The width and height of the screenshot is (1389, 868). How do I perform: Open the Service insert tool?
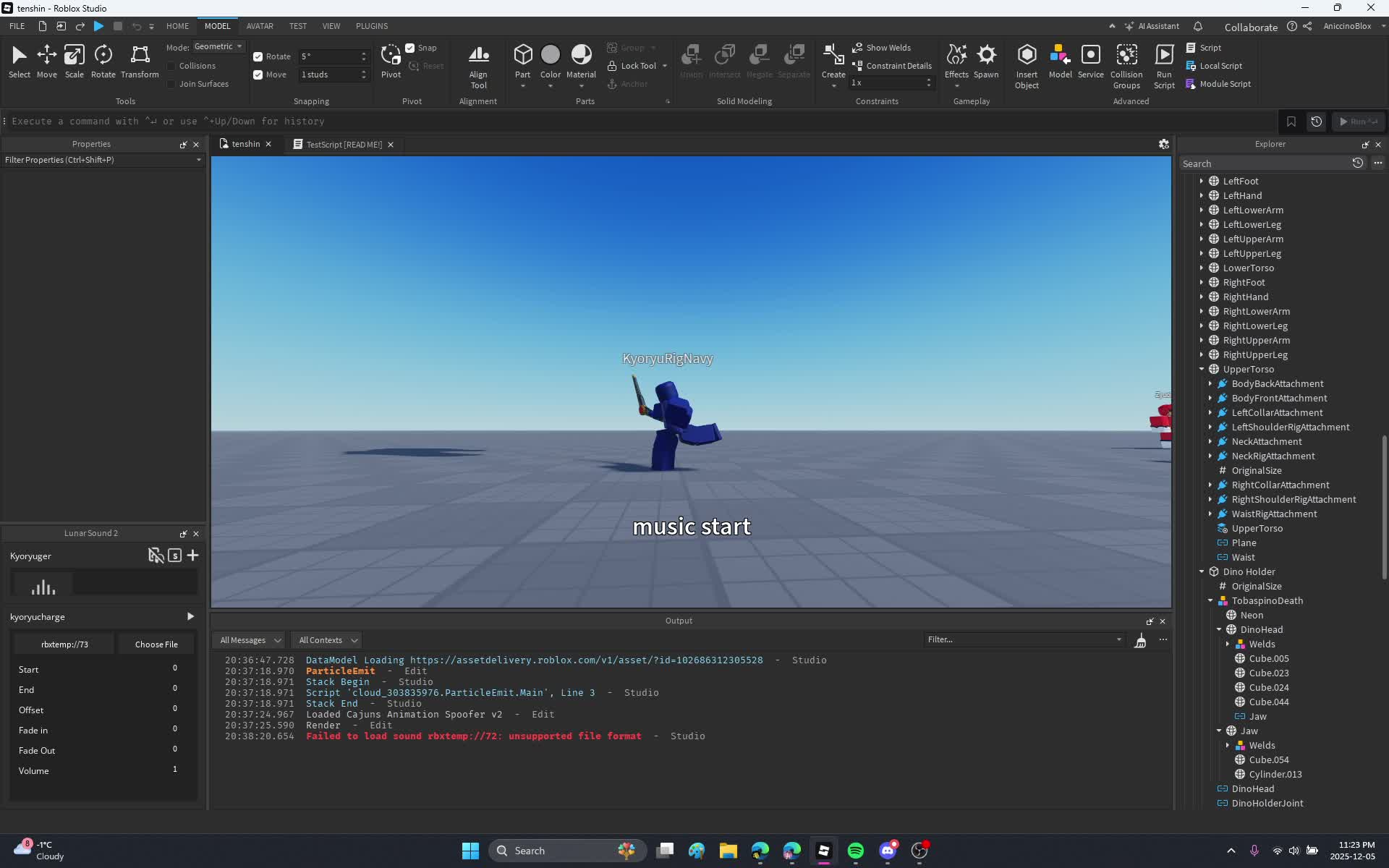click(1090, 62)
